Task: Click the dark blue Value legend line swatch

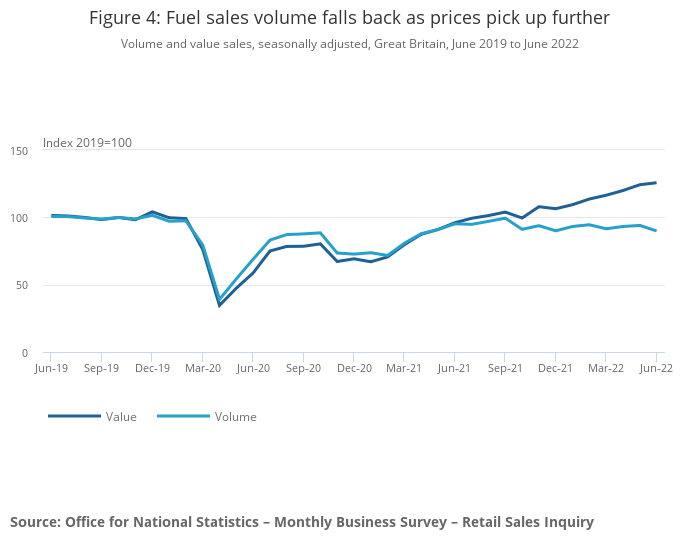Action: [74, 416]
